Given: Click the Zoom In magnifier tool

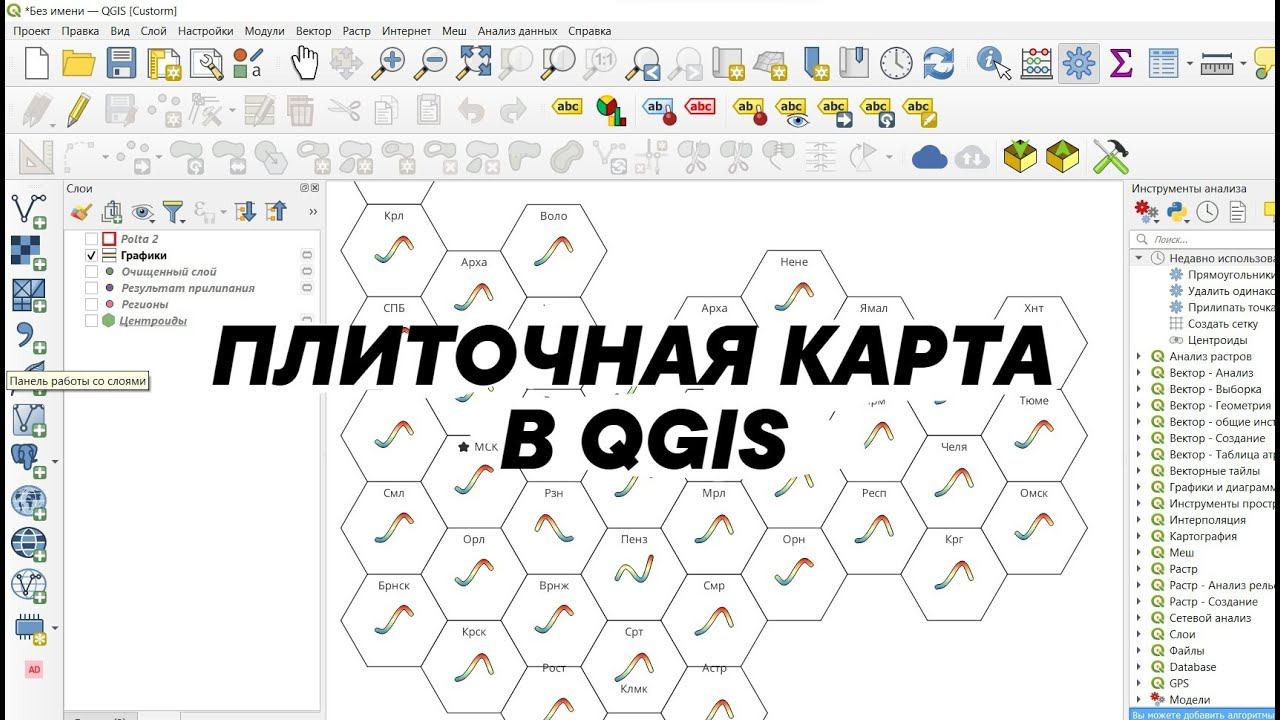Looking at the screenshot, I should tap(387, 64).
